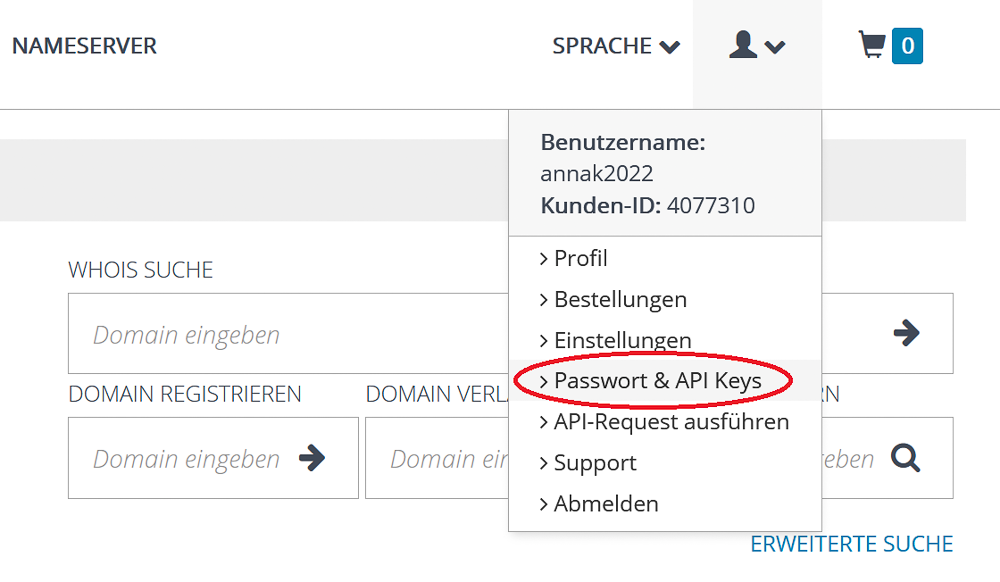
Task: Focus the WHOIS Suche domain field
Action: click(288, 333)
